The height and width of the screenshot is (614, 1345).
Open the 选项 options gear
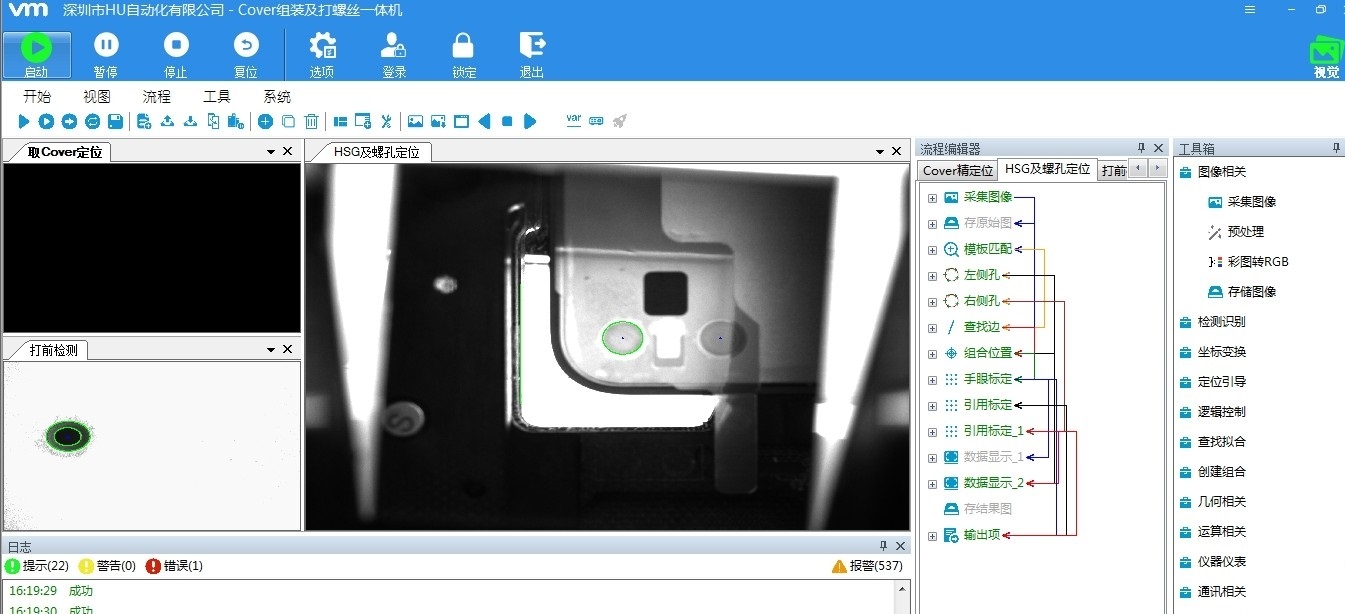click(x=322, y=54)
